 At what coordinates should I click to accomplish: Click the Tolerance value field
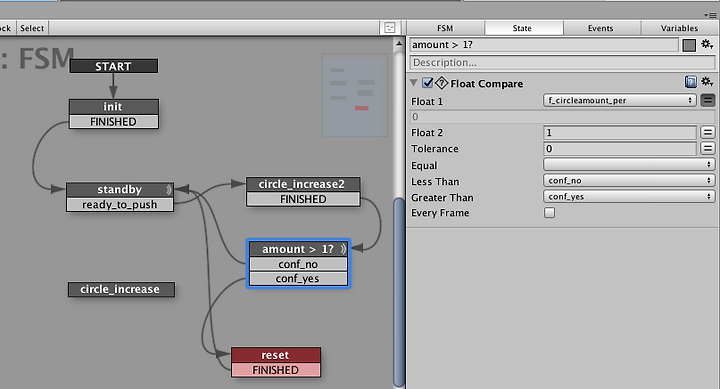(619, 148)
